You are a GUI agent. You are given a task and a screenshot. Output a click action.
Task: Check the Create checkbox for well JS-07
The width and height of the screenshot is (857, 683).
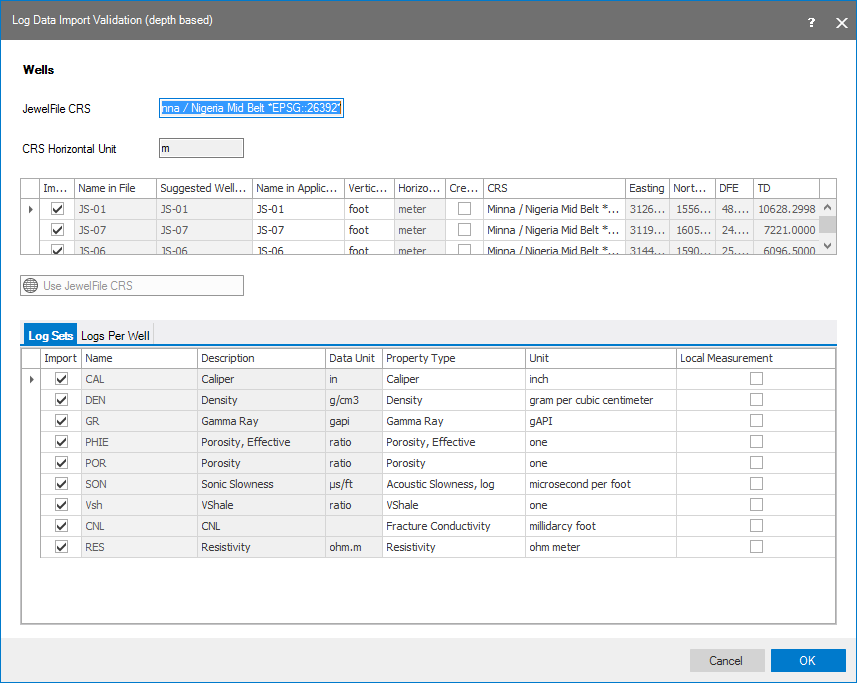(464, 230)
